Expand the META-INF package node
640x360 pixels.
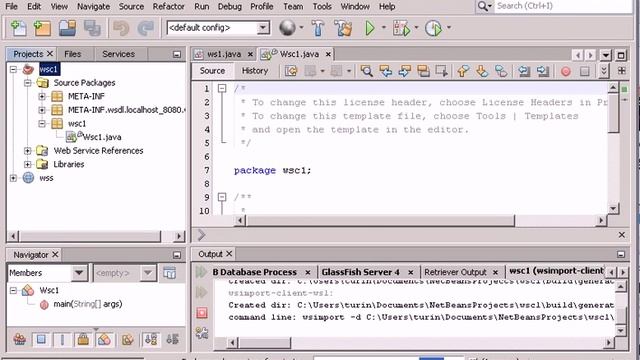click(42, 96)
